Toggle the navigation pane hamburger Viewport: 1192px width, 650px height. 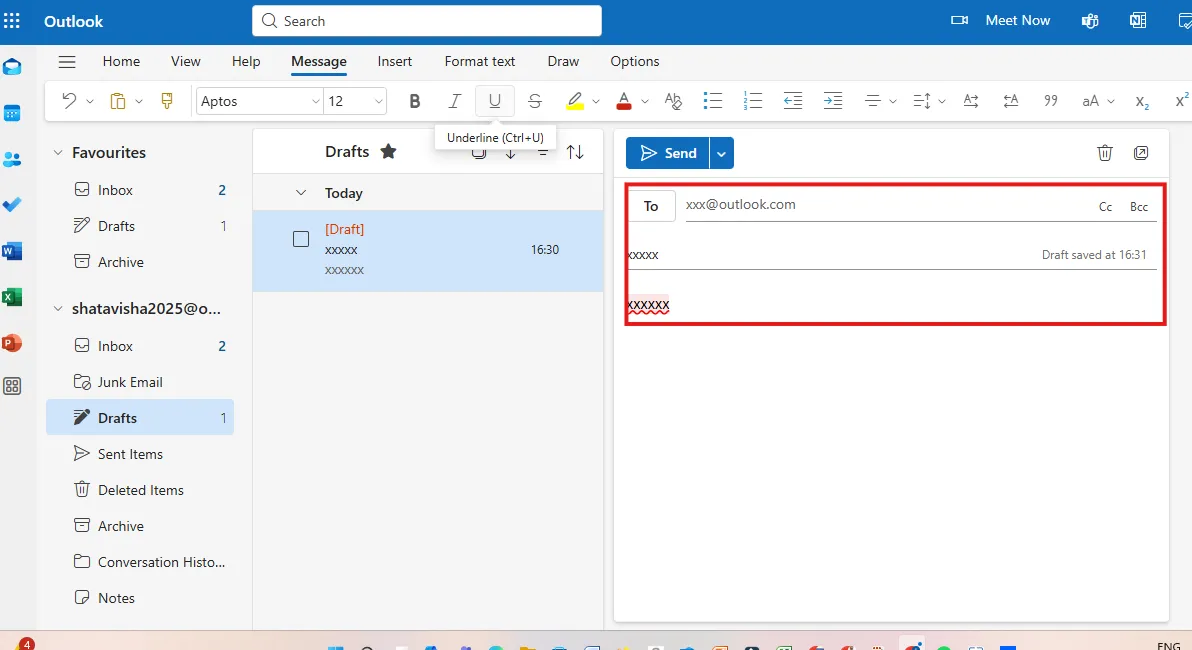[67, 62]
